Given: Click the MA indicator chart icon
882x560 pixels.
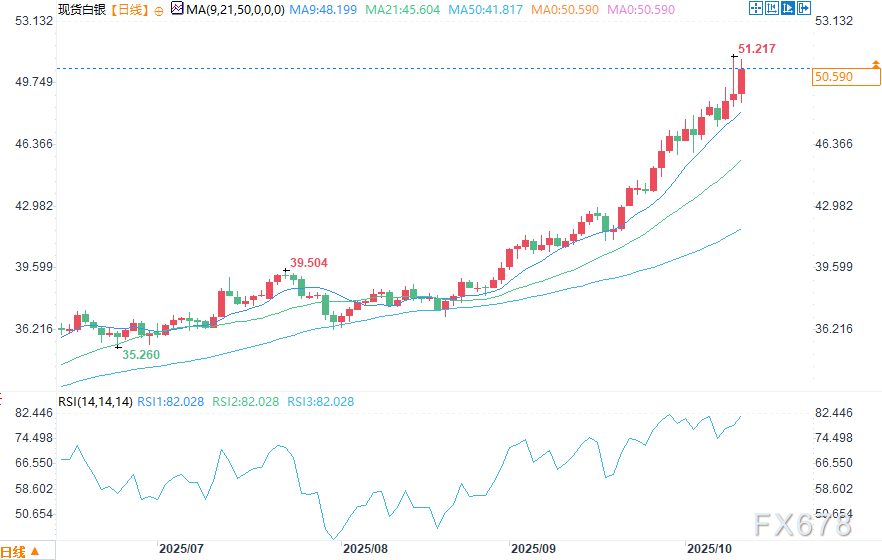Looking at the screenshot, I should tap(177, 9).
